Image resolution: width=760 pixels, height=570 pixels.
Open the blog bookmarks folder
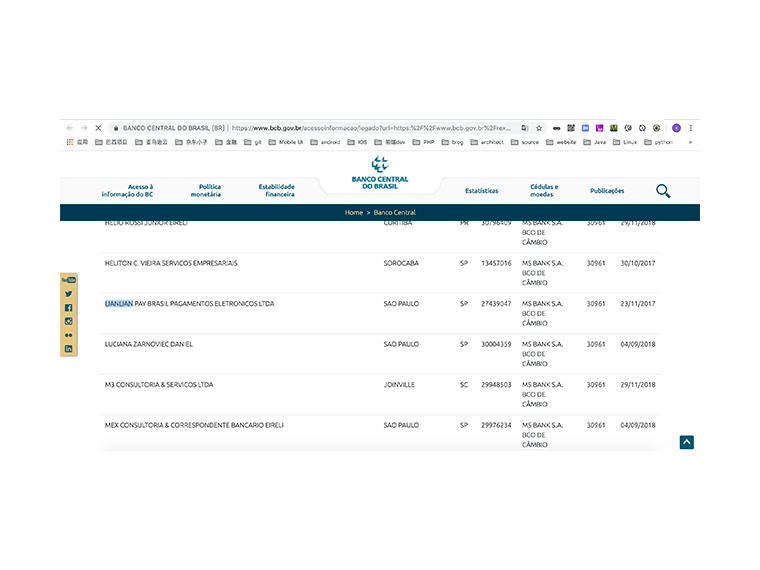pos(453,142)
